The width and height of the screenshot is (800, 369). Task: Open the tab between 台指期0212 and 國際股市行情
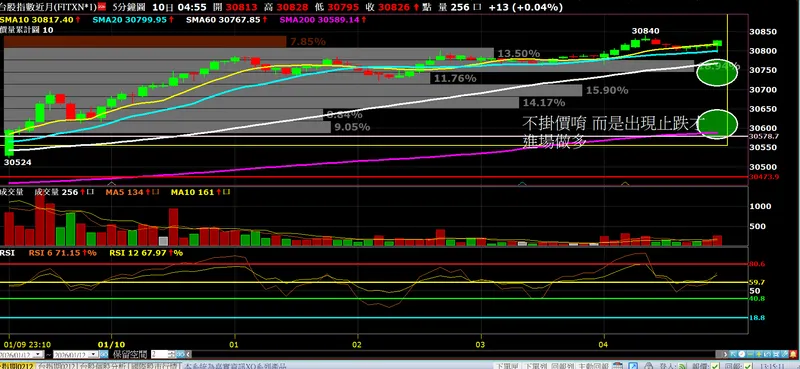pyautogui.click(x=104, y=365)
